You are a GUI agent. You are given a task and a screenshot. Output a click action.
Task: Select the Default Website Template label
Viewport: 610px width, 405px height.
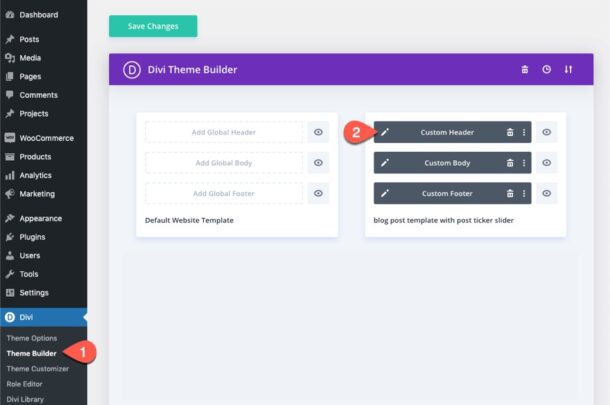(x=189, y=220)
